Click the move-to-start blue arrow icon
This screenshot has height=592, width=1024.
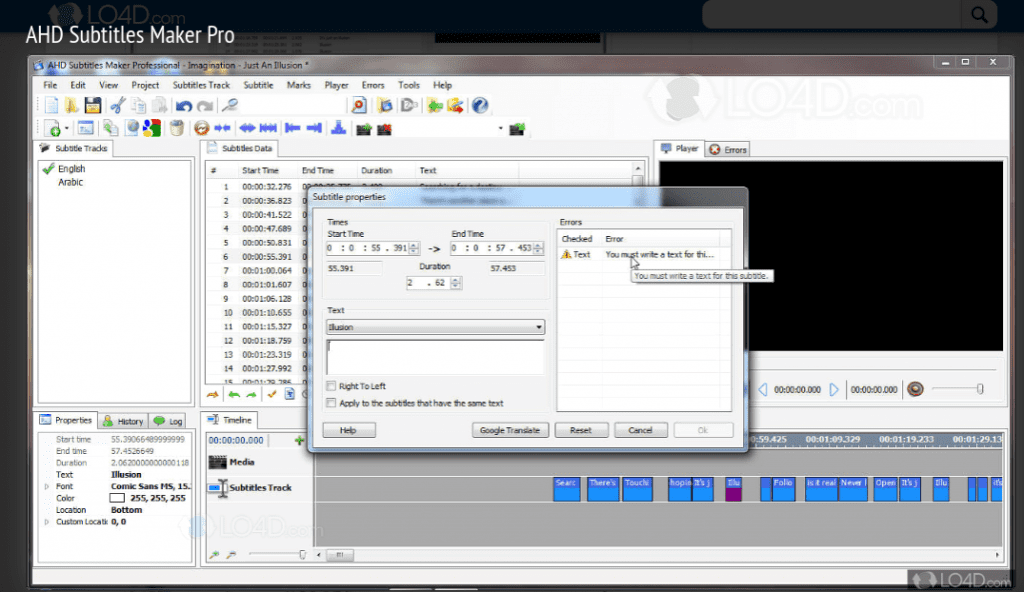292,128
